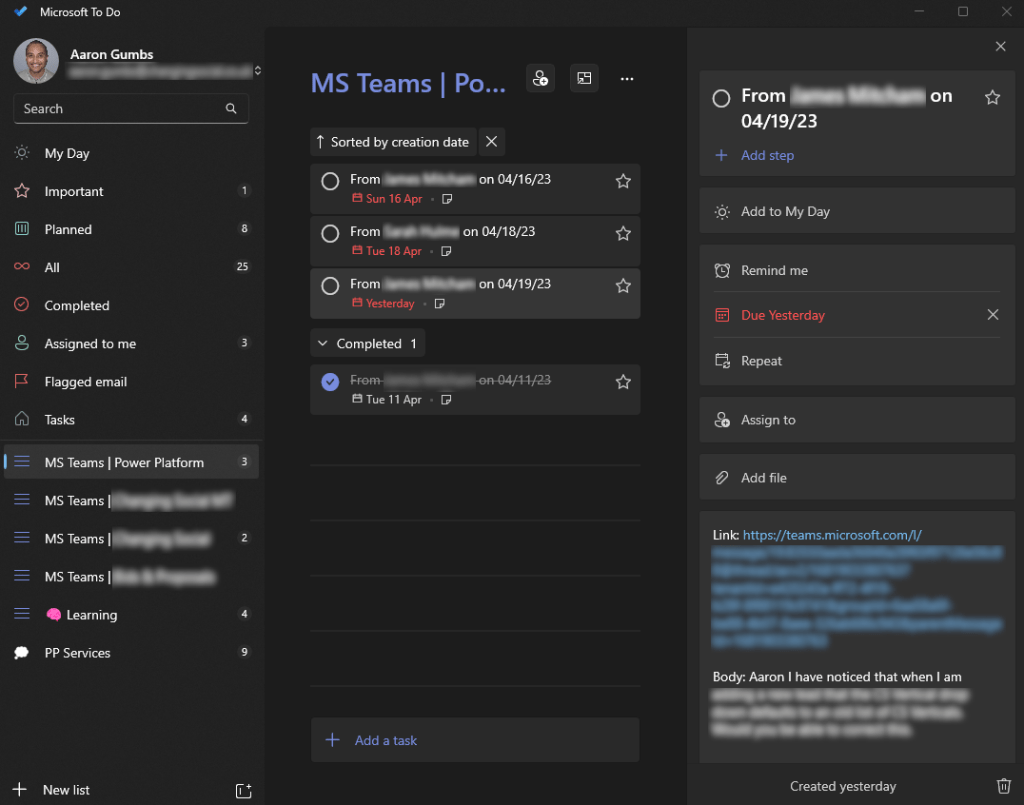Select the Learning list in the sidebar
This screenshot has height=805, width=1024.
[94, 614]
